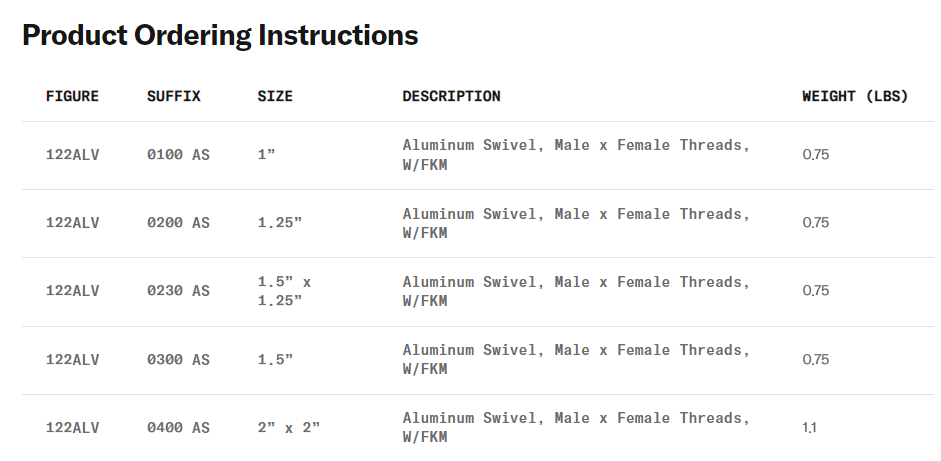Click the WEIGHT (LBS) column header

pyautogui.click(x=854, y=97)
